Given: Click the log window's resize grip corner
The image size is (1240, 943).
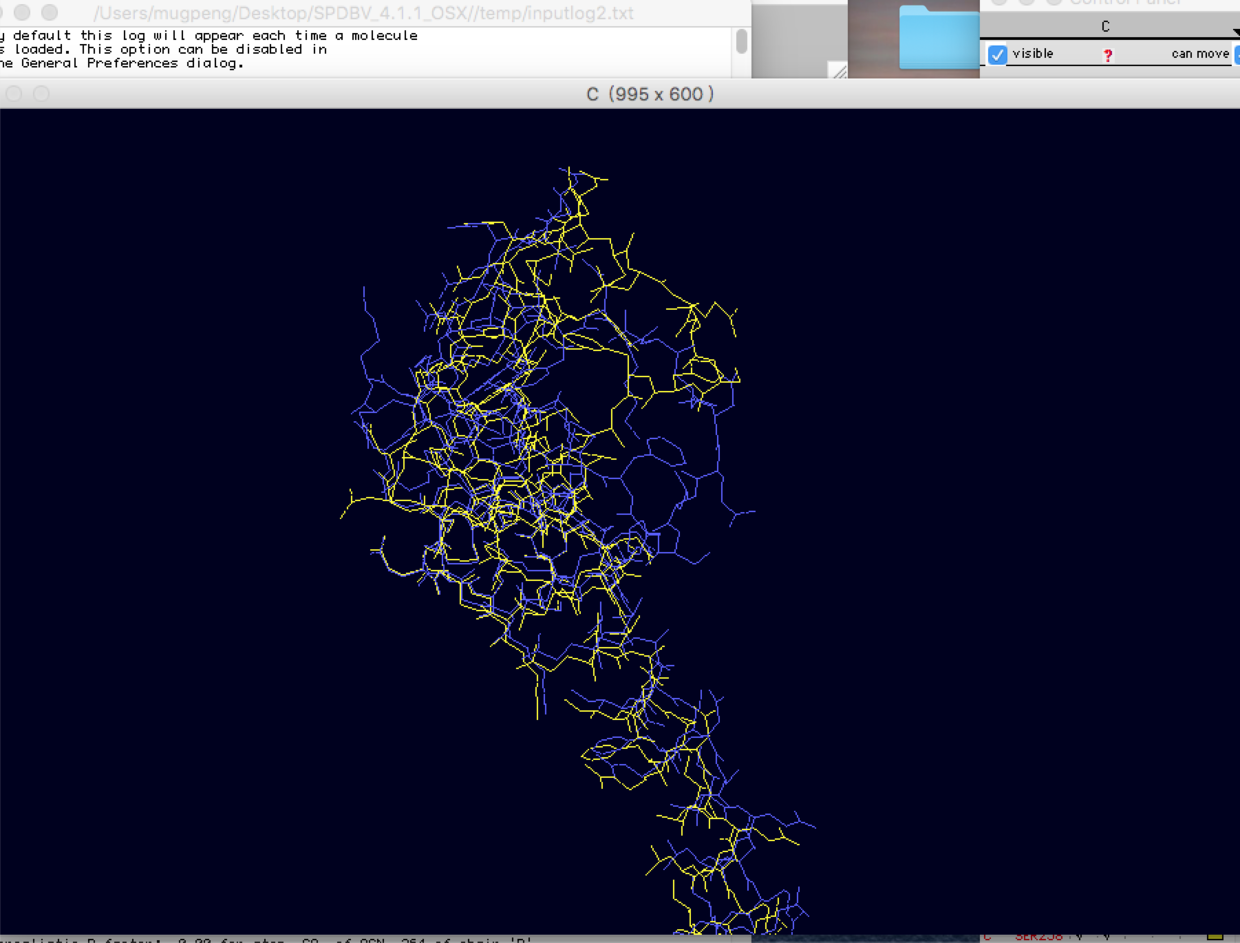Looking at the screenshot, I should 840,70.
